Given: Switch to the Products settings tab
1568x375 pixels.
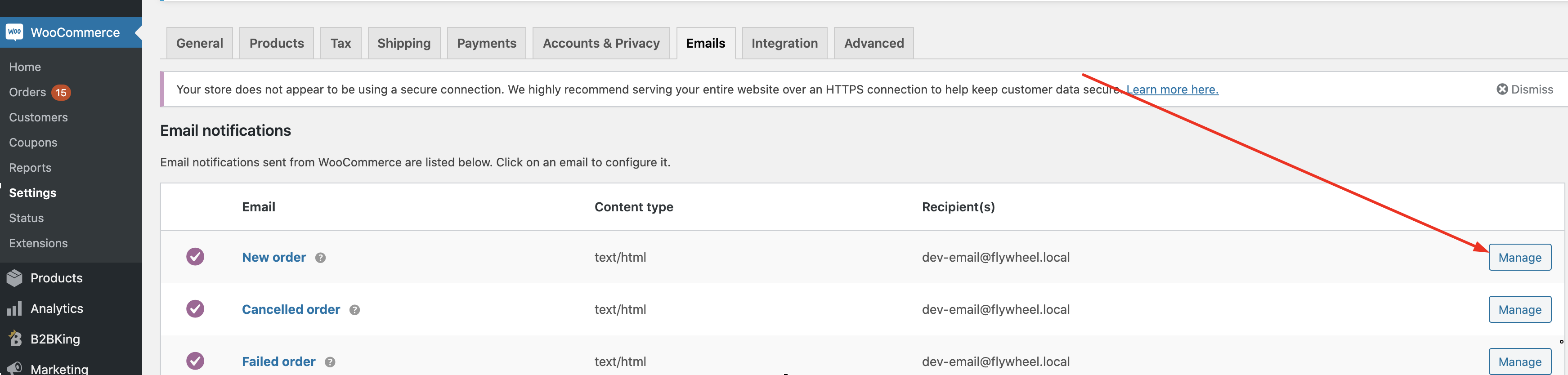Looking at the screenshot, I should coord(276,43).
